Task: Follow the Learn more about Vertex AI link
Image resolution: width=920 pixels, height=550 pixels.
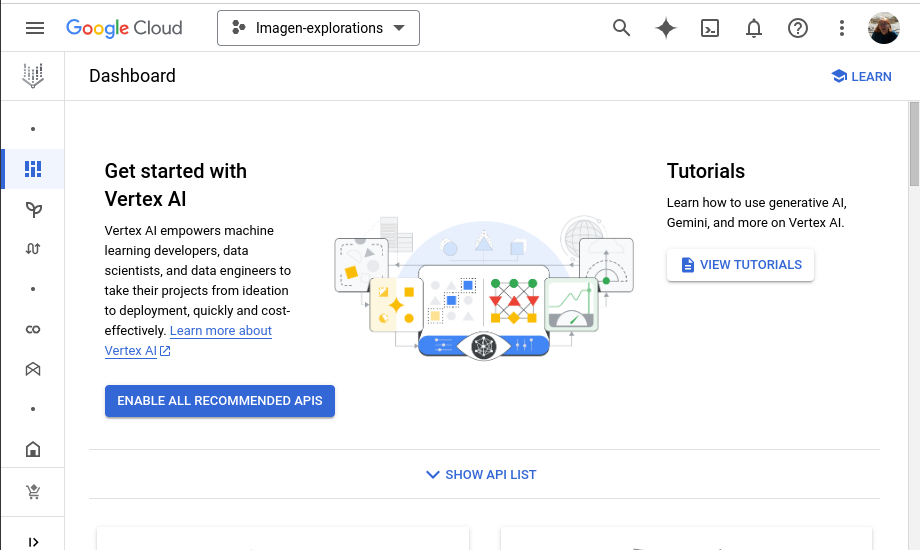Action: 220,331
